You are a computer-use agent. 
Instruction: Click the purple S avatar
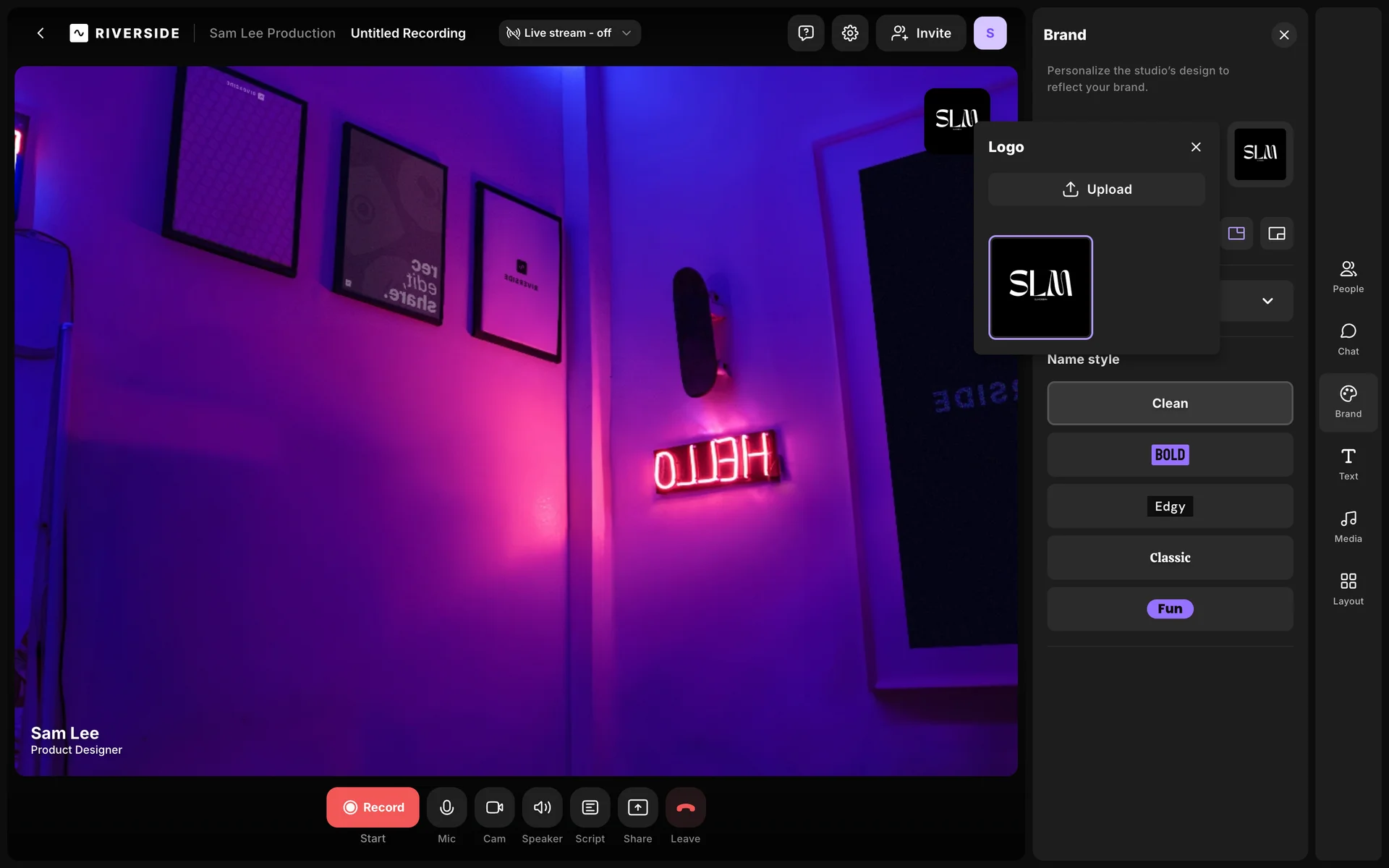tap(990, 33)
